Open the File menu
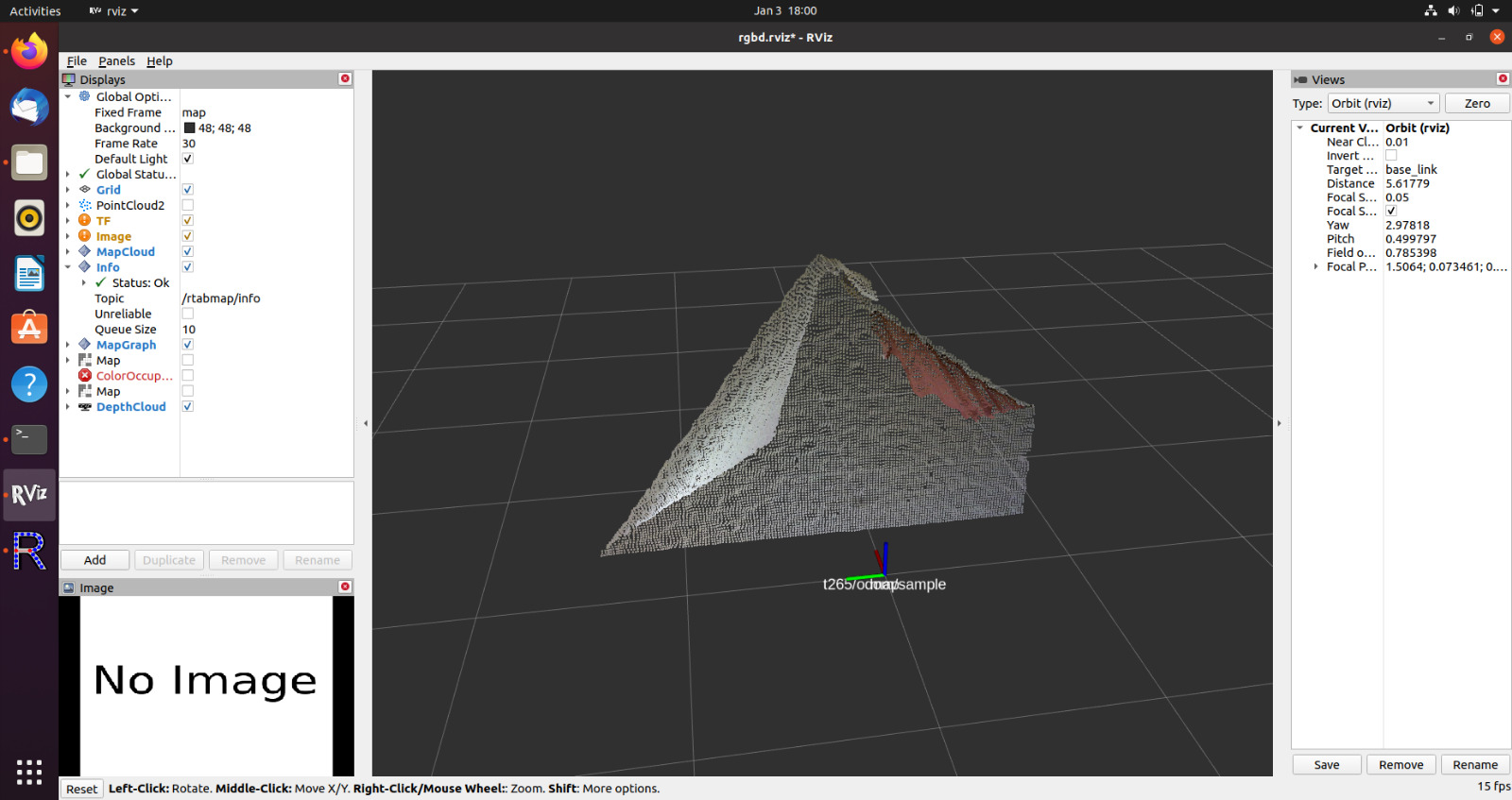 [77, 61]
